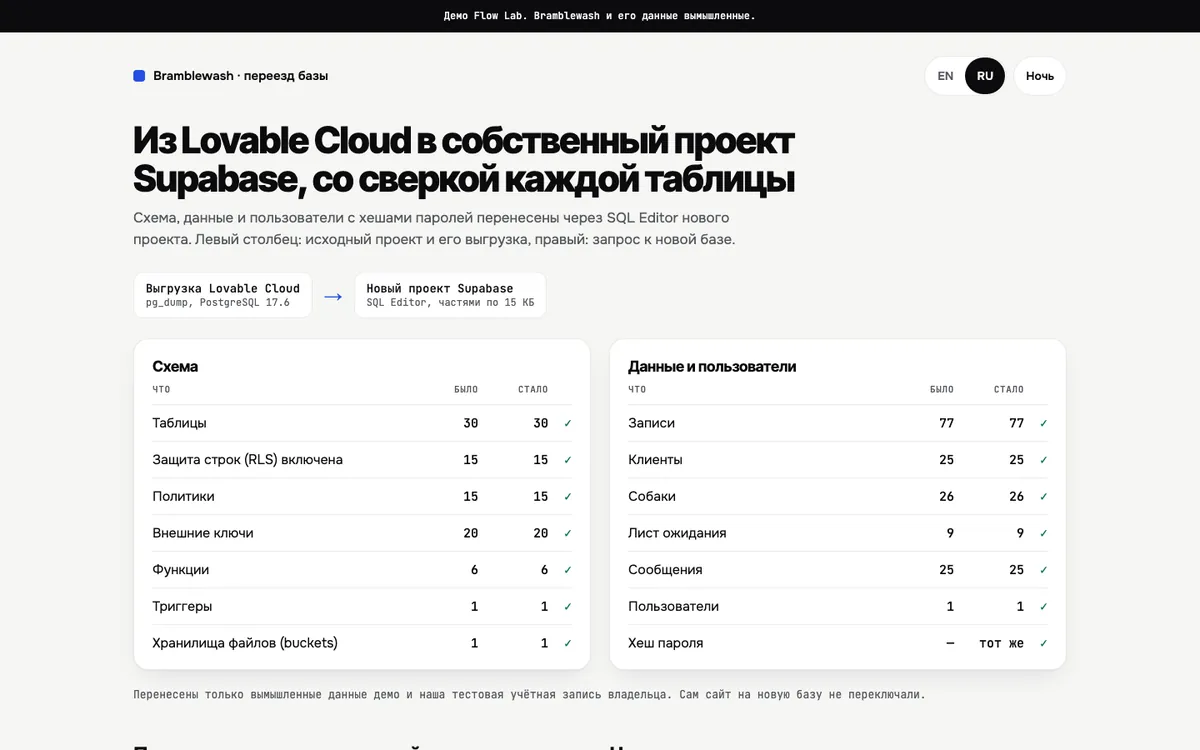Click the green checkmark in the Политики row
The image size is (1200, 750).
tap(568, 496)
